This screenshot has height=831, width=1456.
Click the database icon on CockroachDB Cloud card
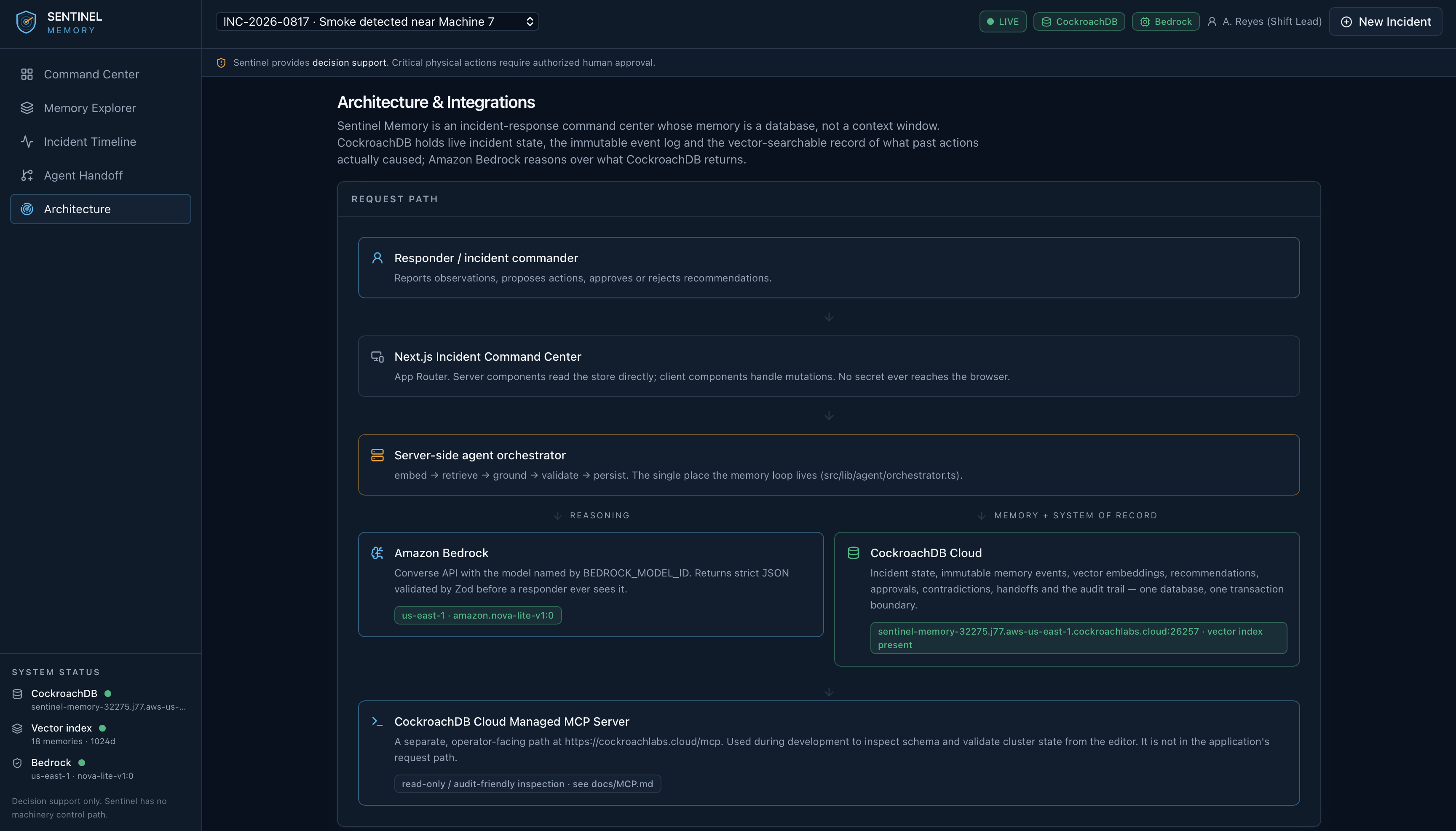[x=854, y=553]
